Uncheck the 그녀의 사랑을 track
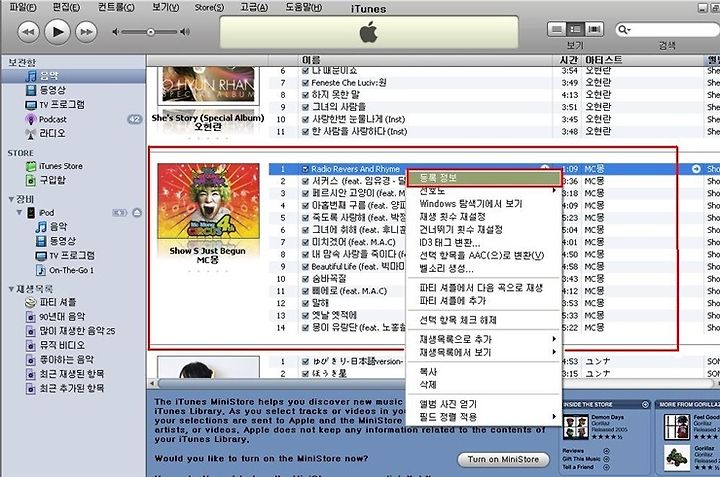 [x=305, y=107]
